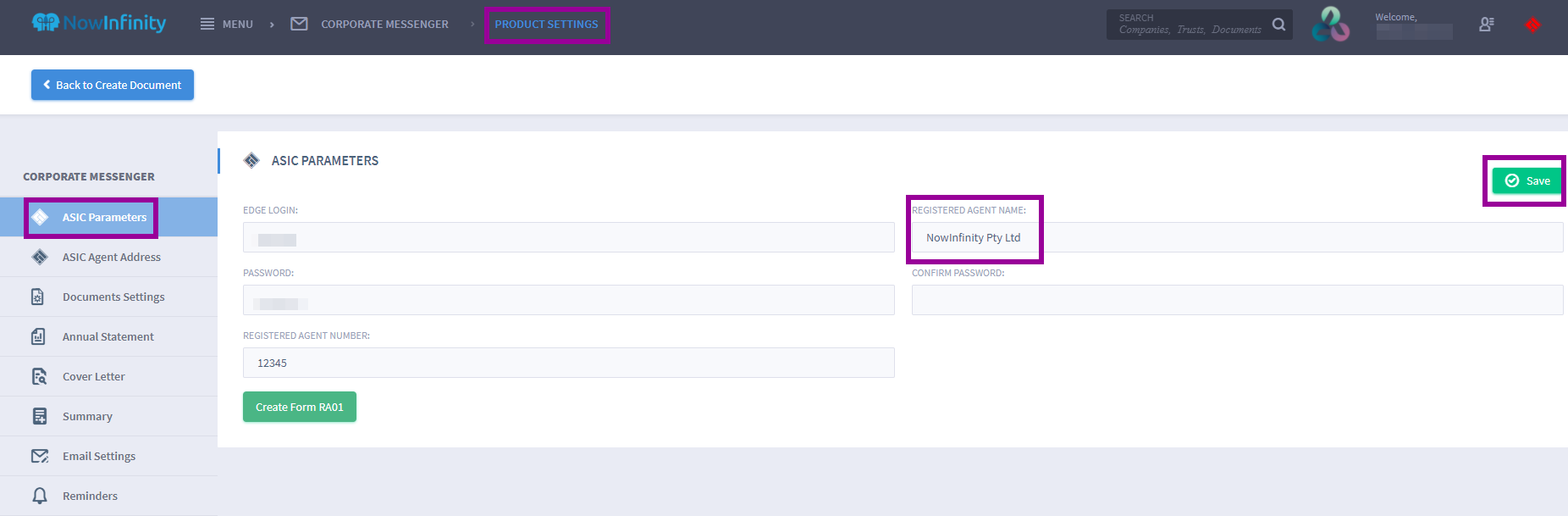The image size is (1568, 516).
Task: Focus the Confirm Password field
Action: click(x=1238, y=300)
